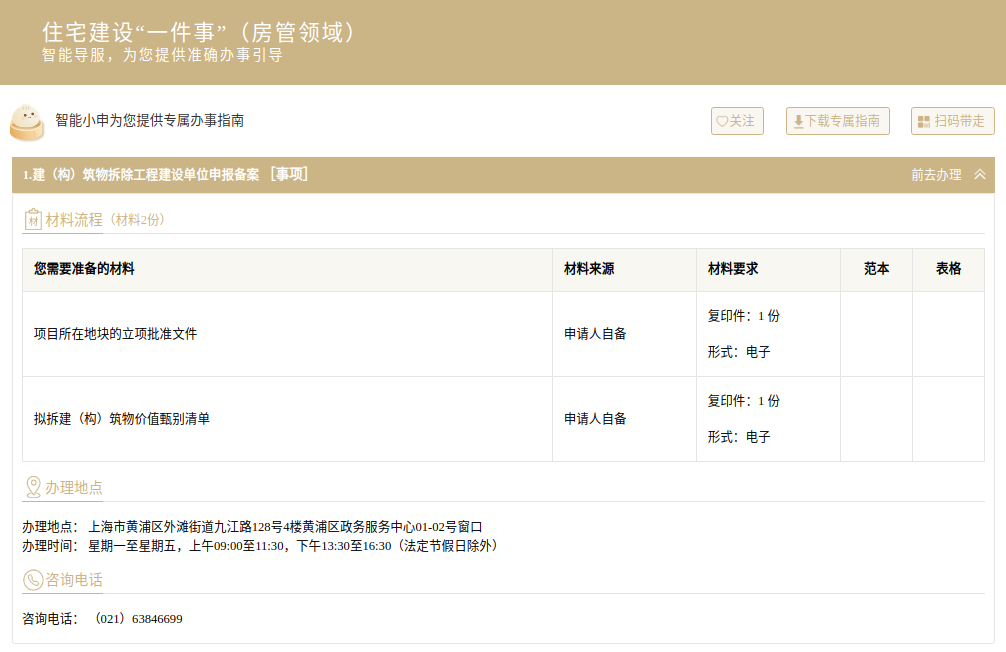Click the 材料流程 clipboard icon

tap(33, 219)
